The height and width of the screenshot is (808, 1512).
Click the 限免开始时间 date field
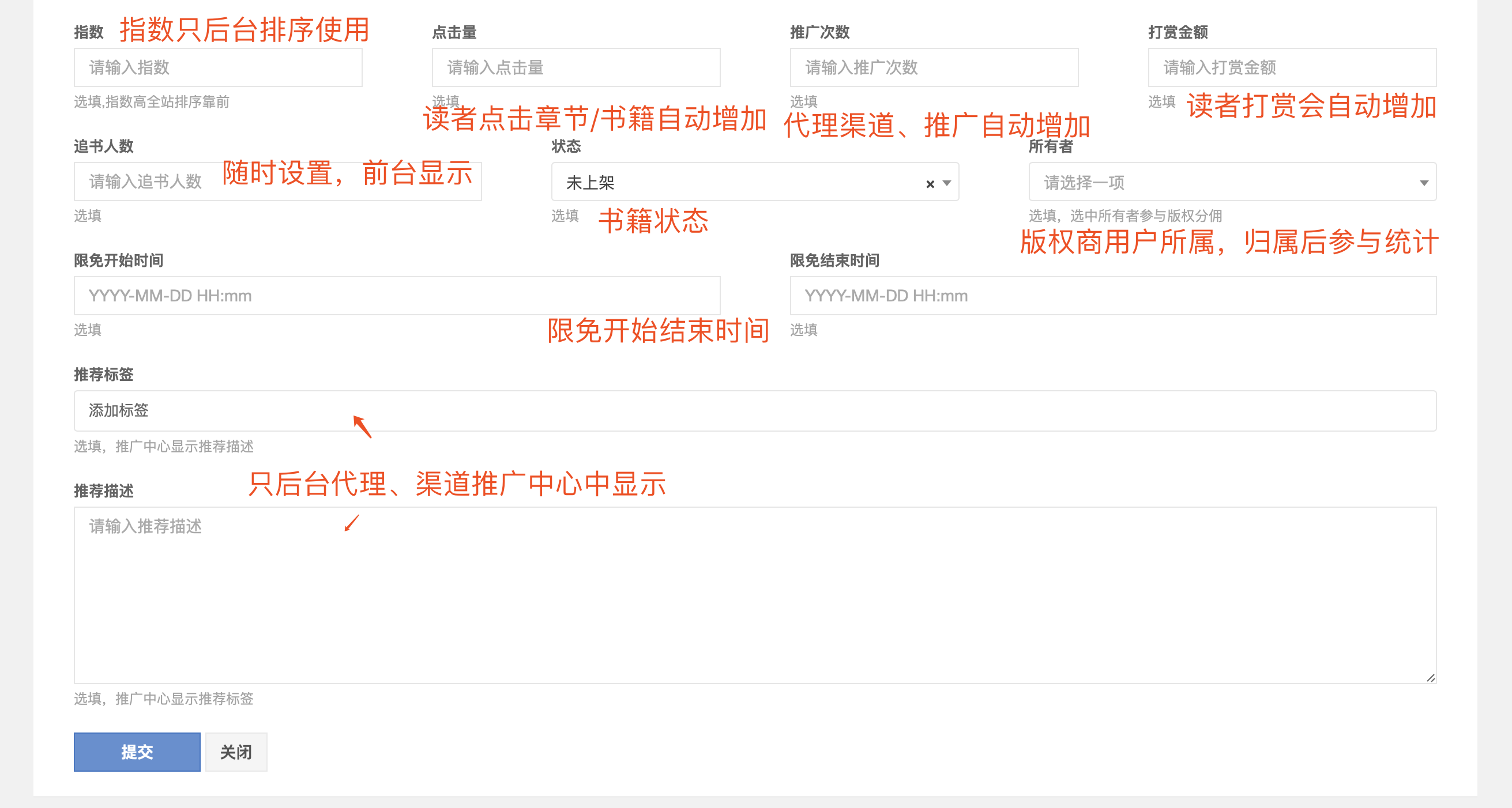(x=397, y=296)
